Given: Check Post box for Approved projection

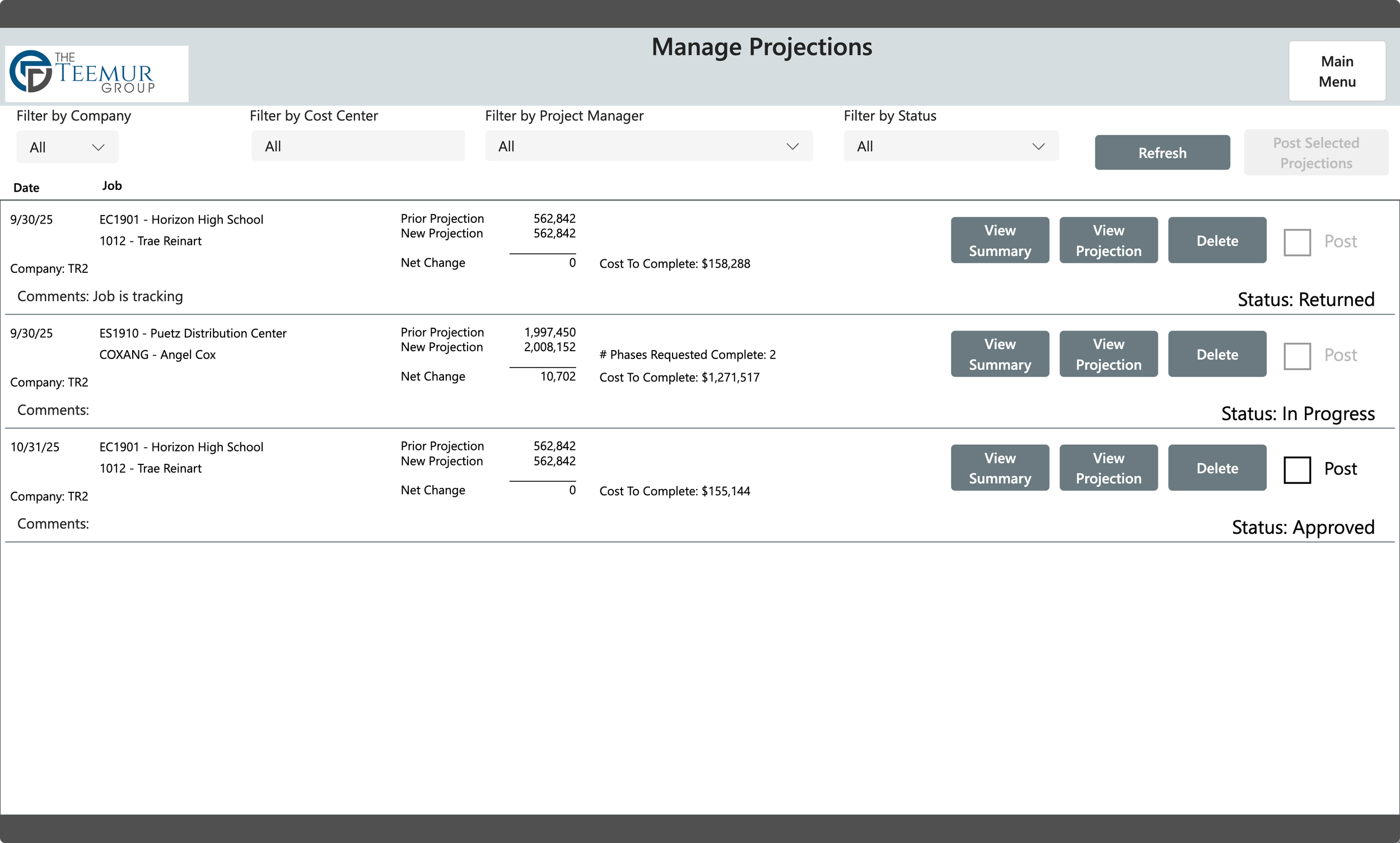Looking at the screenshot, I should point(1296,469).
